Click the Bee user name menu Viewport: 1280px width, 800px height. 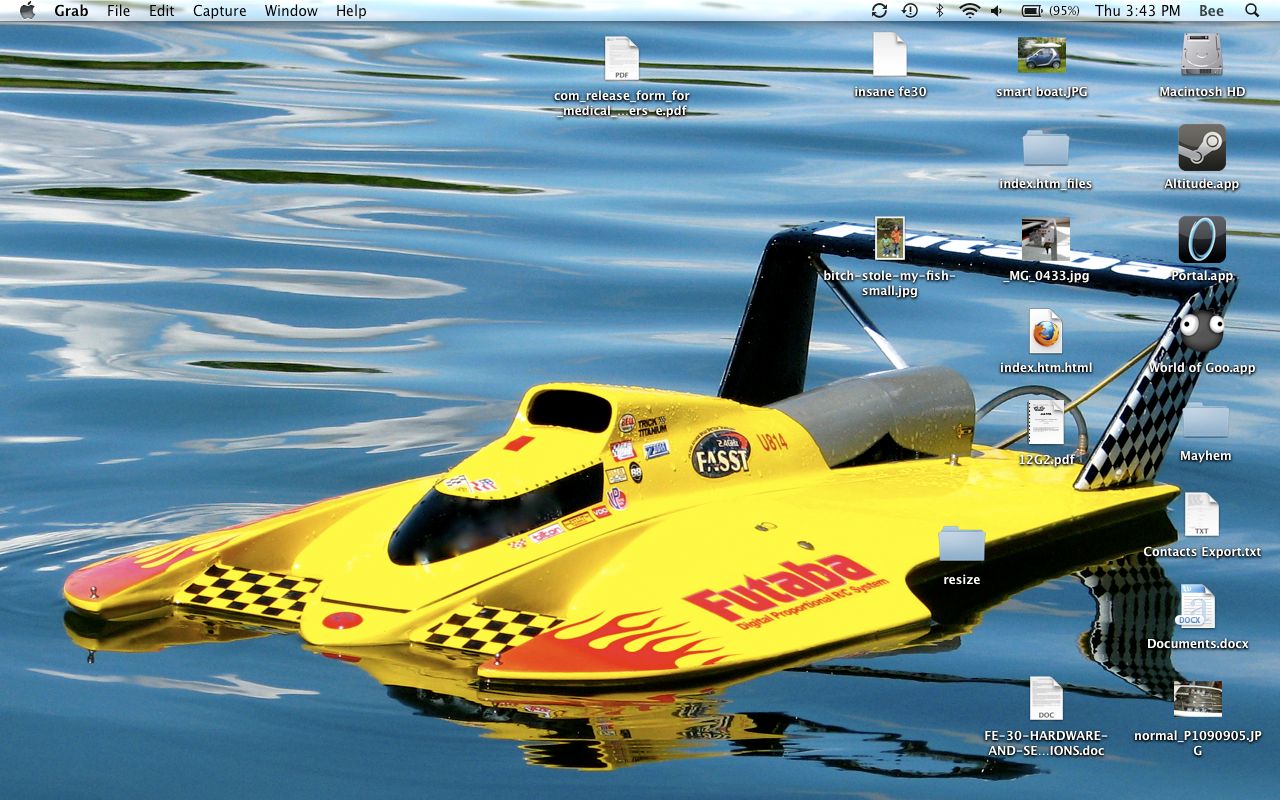1211,11
